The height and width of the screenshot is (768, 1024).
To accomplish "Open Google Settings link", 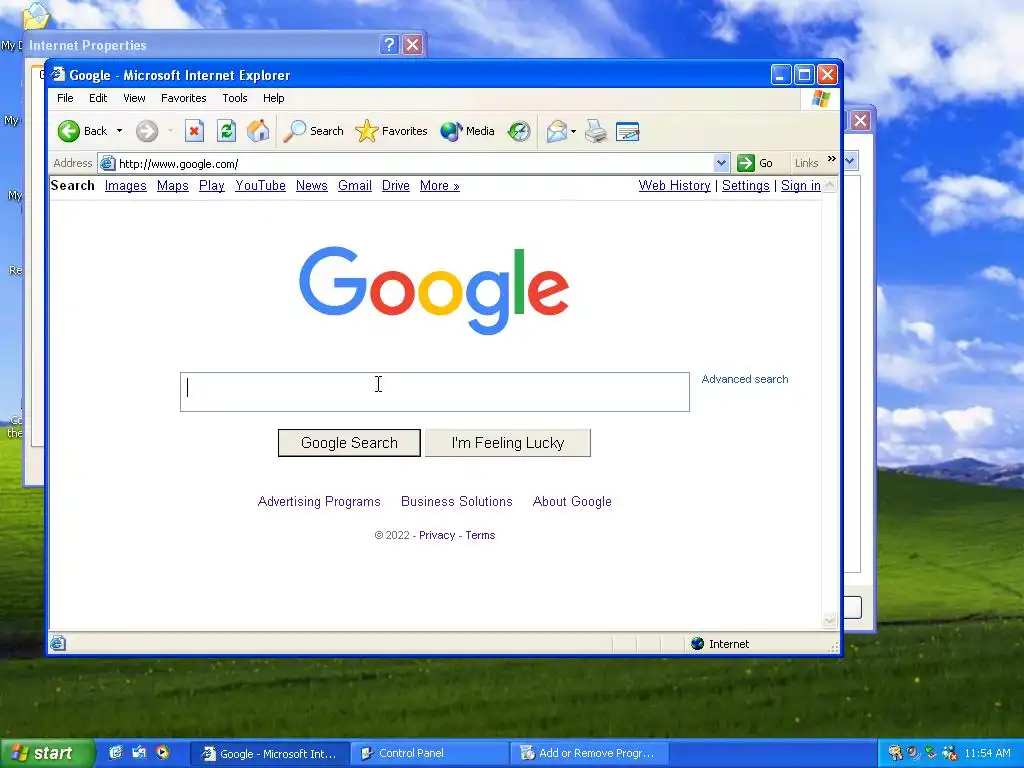I will [x=746, y=186].
